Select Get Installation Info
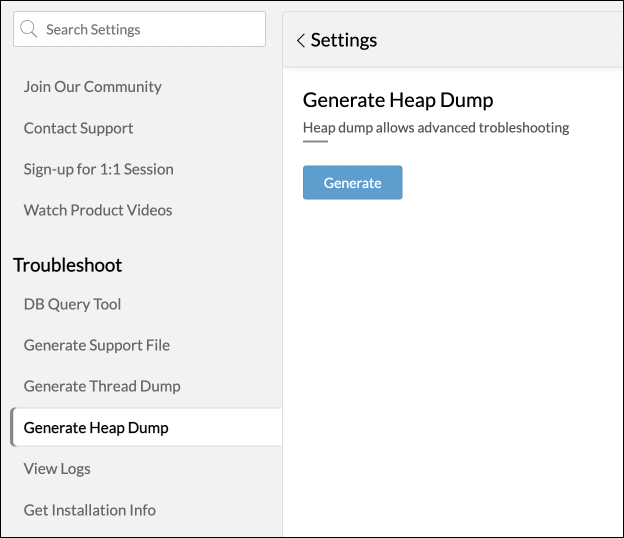The height and width of the screenshot is (538, 624). [x=90, y=510]
